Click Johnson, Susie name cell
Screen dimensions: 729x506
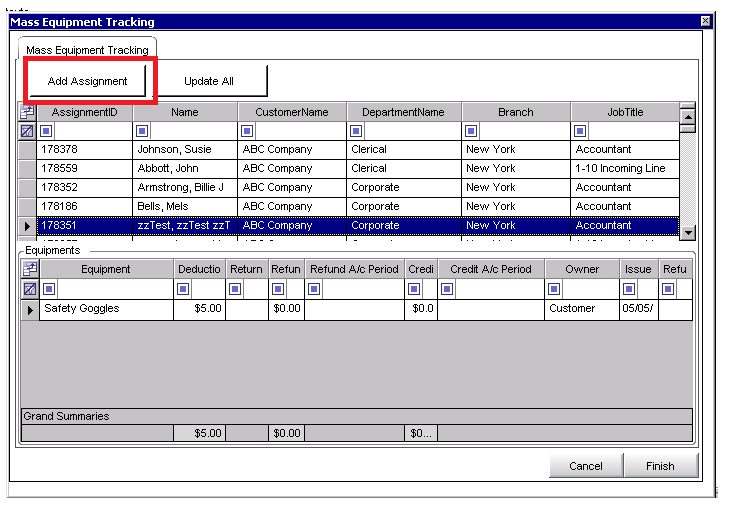[x=185, y=150]
